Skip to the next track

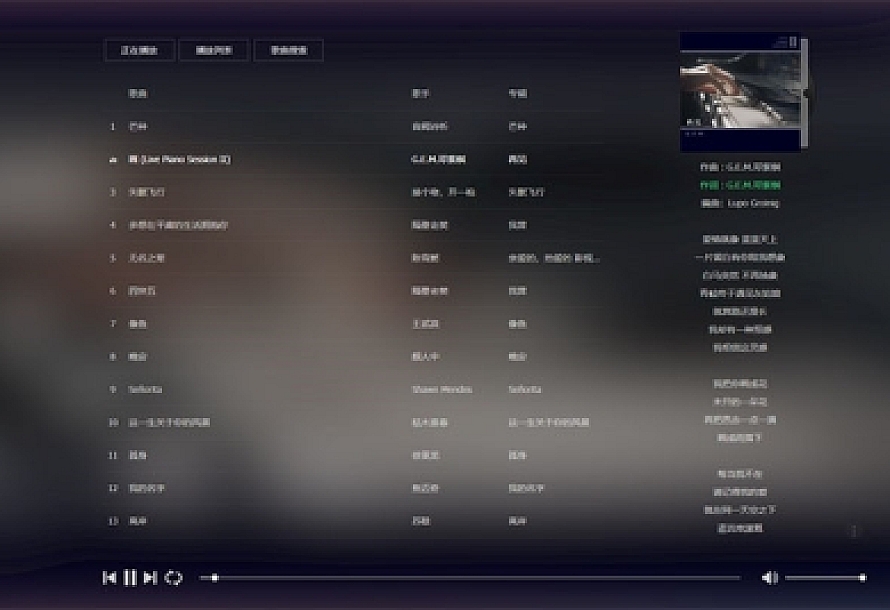[150, 577]
